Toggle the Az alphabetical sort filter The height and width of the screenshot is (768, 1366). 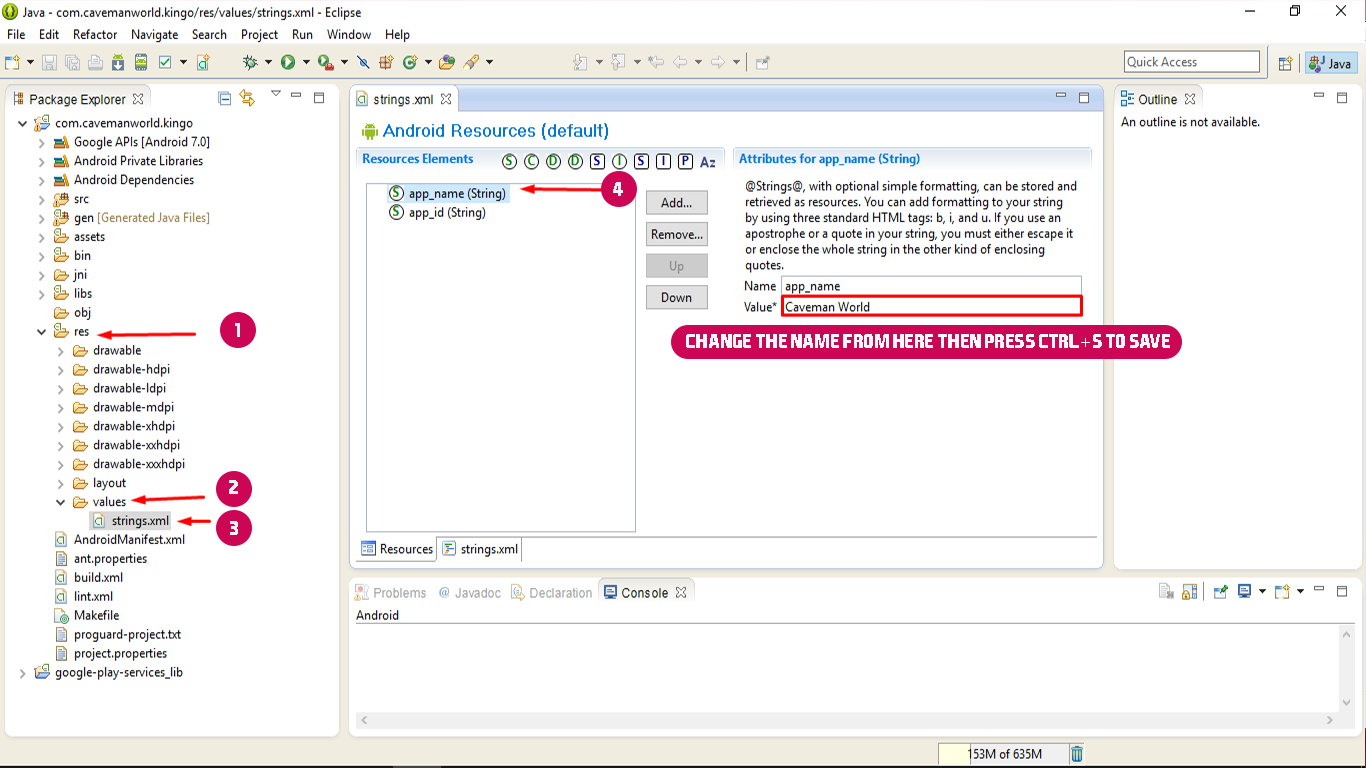click(x=708, y=161)
